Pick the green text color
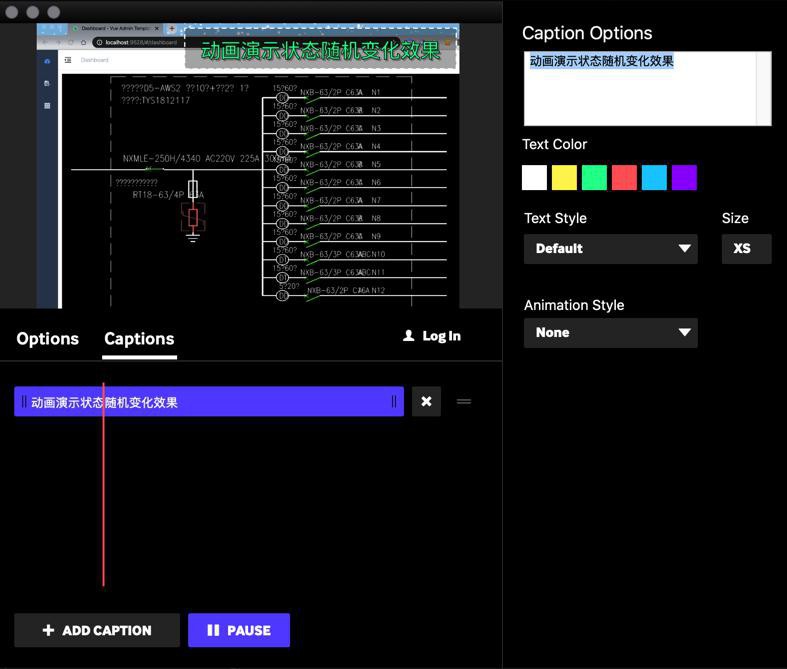787x669 pixels. [x=594, y=178]
